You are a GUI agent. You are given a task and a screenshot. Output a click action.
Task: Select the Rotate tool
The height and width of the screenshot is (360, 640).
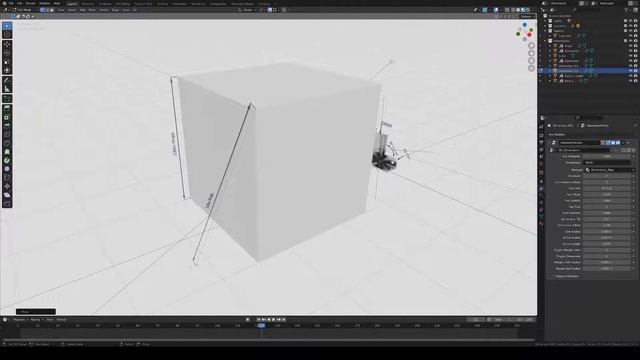coord(7,53)
